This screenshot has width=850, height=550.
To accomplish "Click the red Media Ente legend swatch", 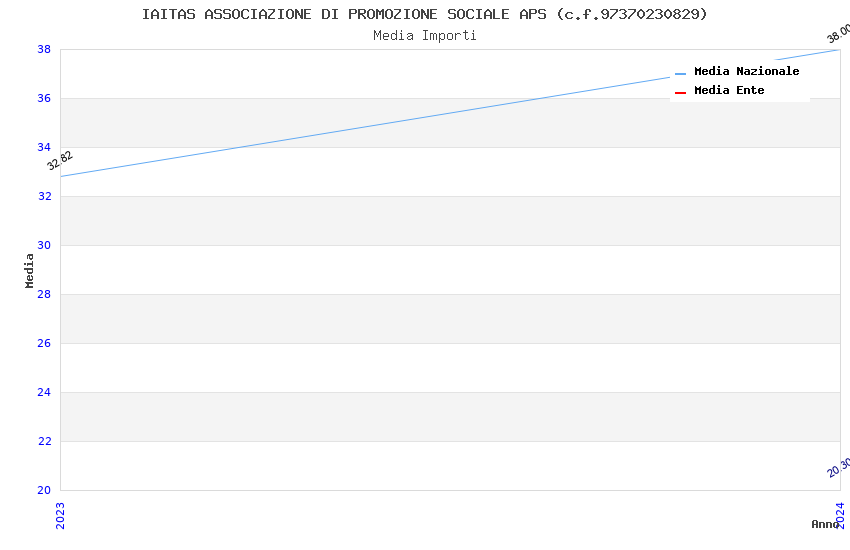I will (680, 92).
